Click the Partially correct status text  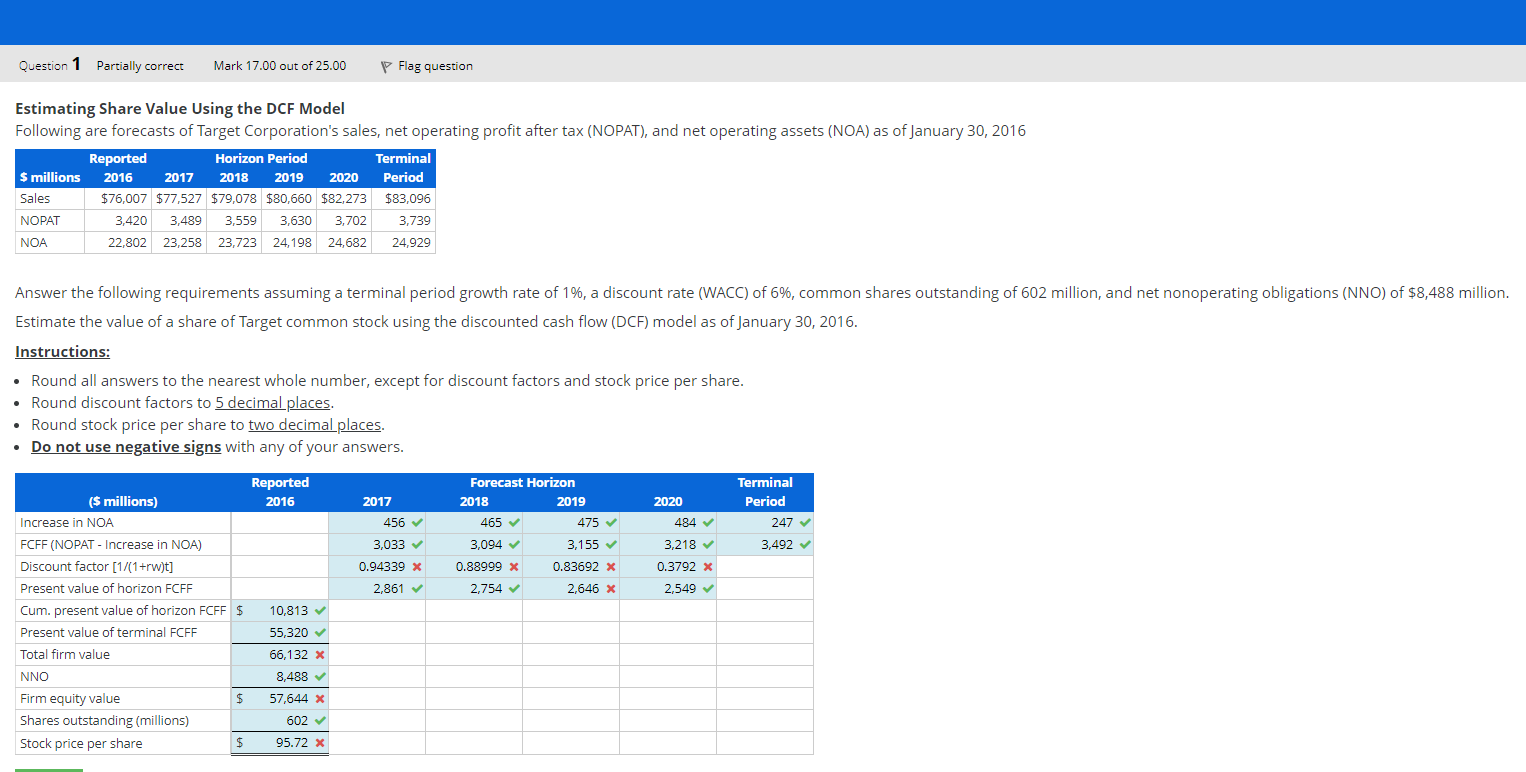click(x=140, y=66)
